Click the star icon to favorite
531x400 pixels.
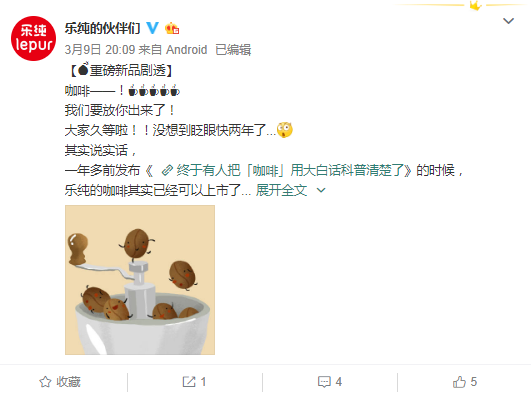point(45,382)
